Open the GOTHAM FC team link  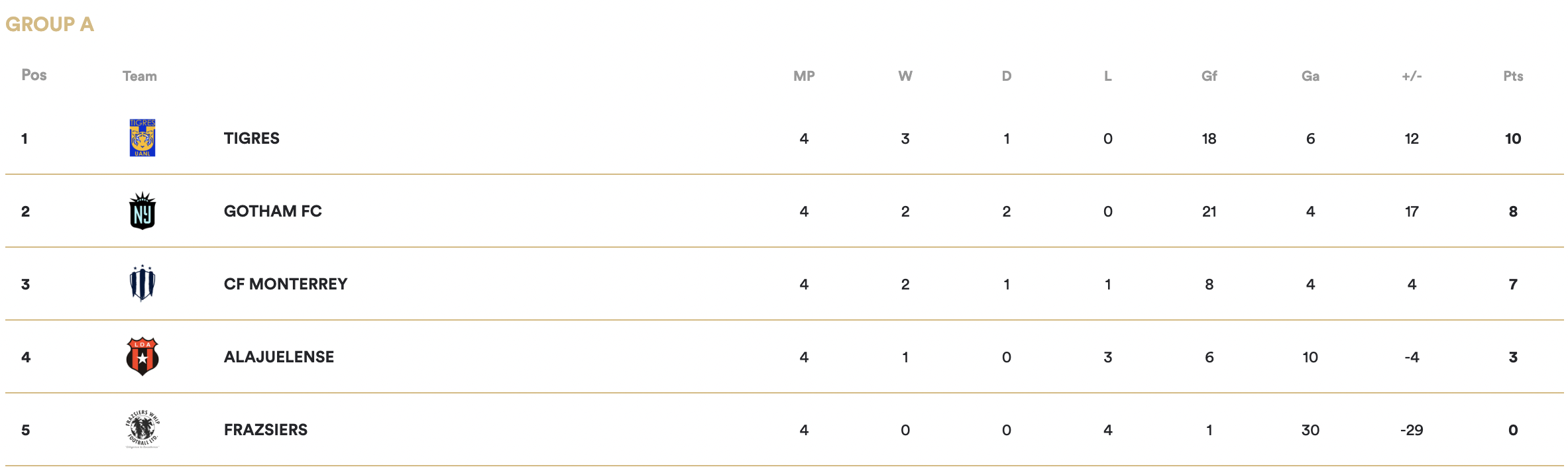click(273, 211)
